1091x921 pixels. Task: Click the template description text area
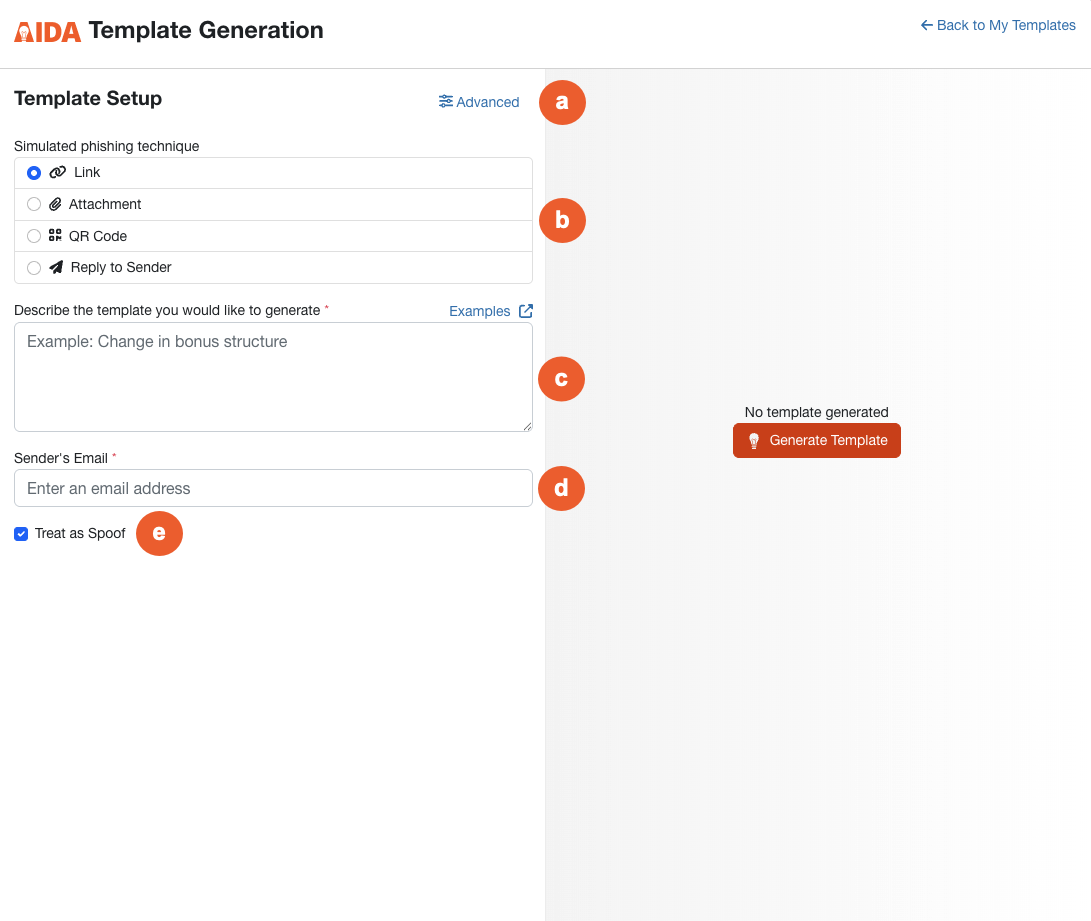point(273,377)
